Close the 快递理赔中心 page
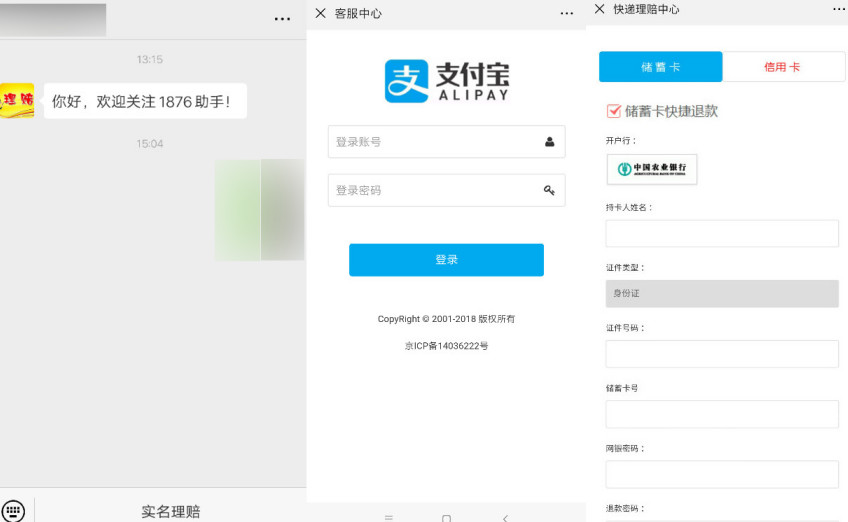The width and height of the screenshot is (848, 522). click(599, 9)
